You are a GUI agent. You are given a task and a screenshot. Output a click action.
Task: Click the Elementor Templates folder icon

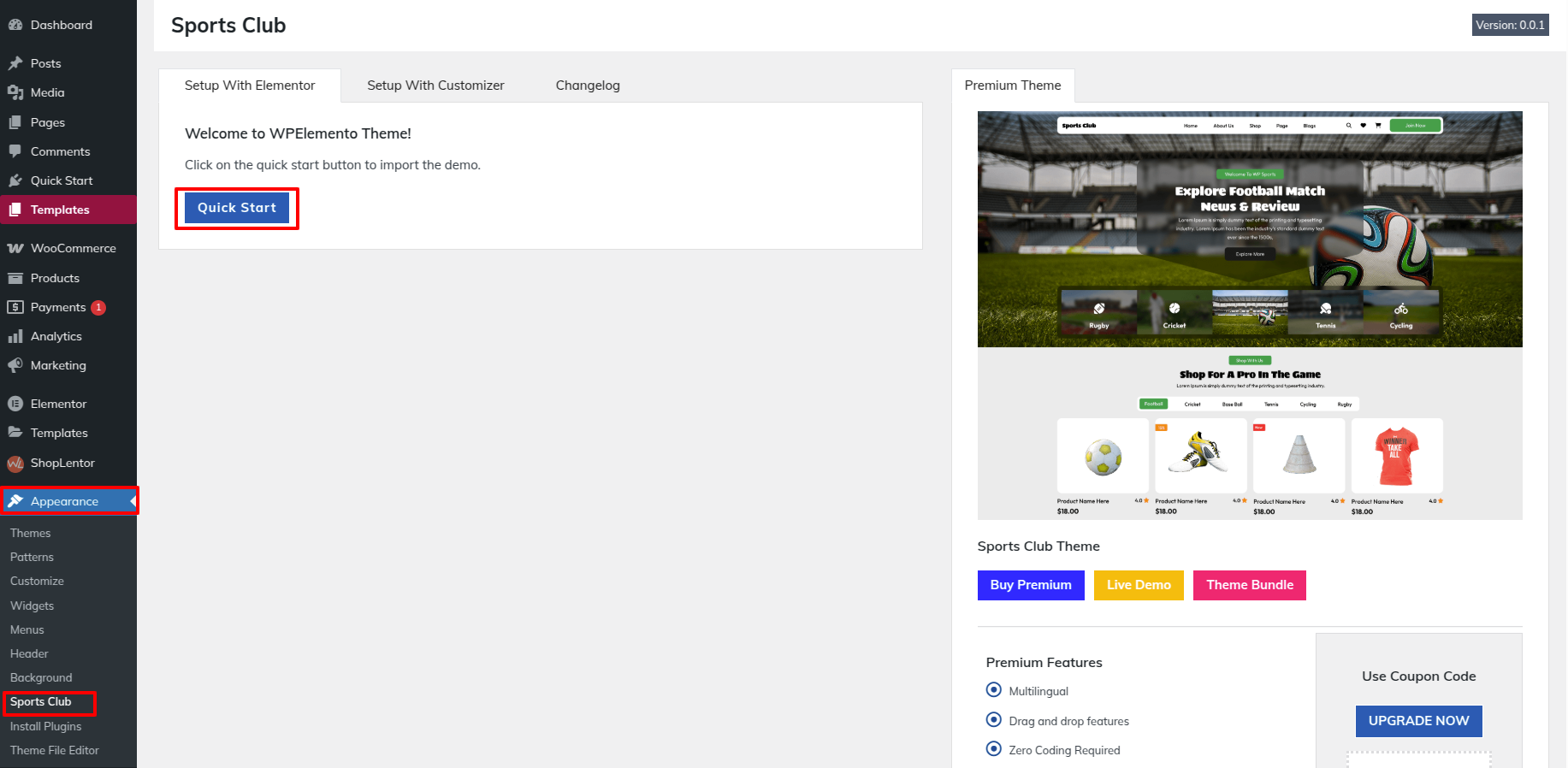pos(15,433)
